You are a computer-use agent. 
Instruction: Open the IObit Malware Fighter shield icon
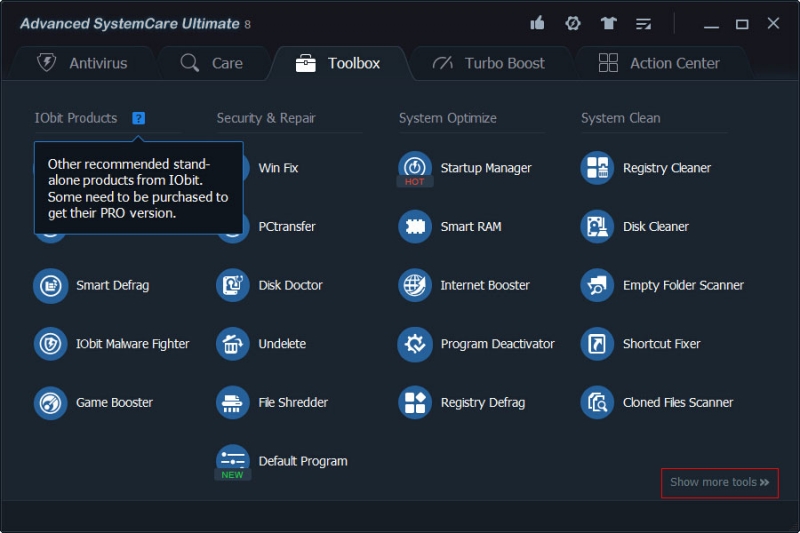[51, 344]
